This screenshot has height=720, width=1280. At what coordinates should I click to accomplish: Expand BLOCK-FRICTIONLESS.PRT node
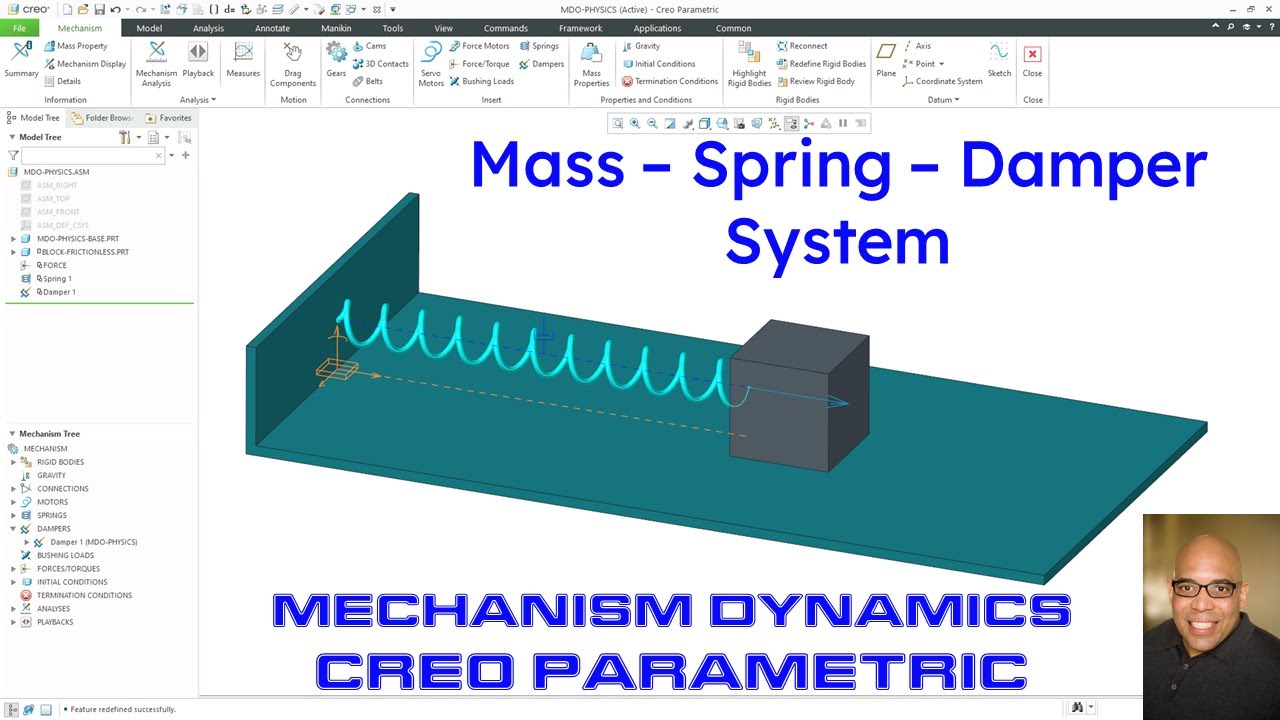tap(13, 252)
